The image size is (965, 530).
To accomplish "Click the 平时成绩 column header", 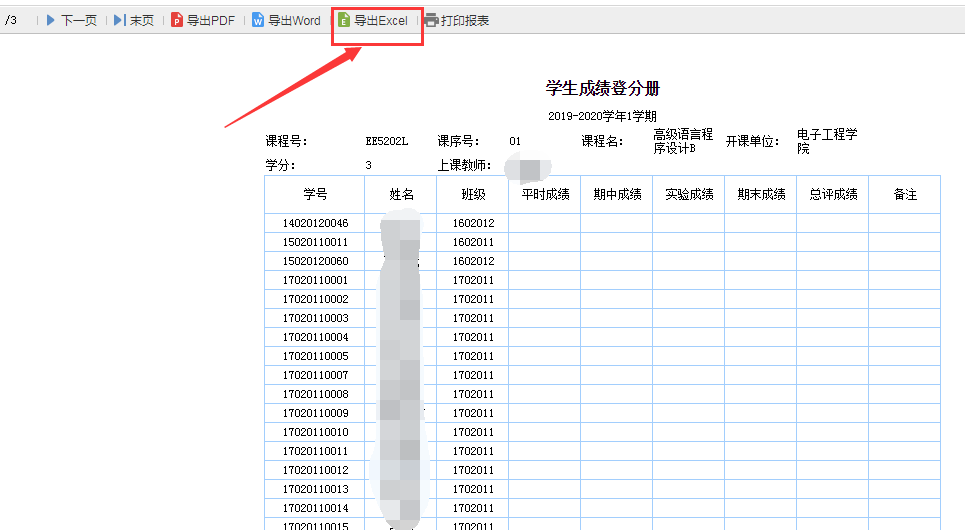I will pyautogui.click(x=545, y=194).
